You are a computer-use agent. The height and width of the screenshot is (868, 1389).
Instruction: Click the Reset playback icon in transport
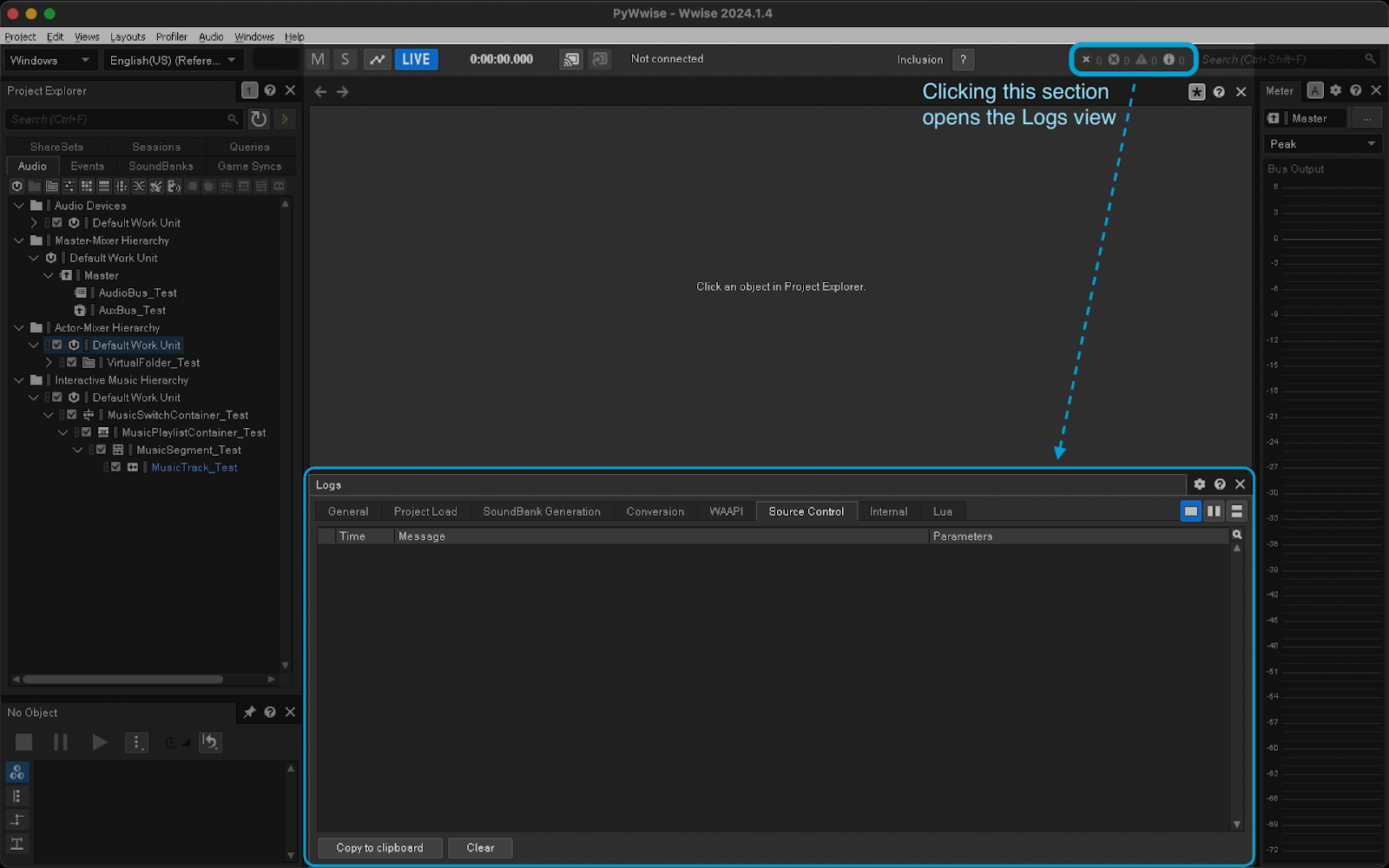tap(210, 742)
